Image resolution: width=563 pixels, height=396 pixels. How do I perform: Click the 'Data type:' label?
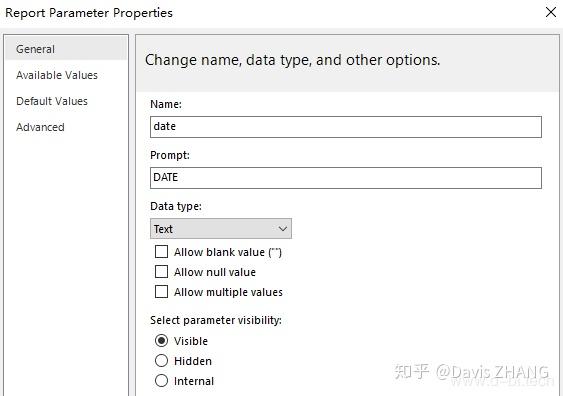point(176,206)
